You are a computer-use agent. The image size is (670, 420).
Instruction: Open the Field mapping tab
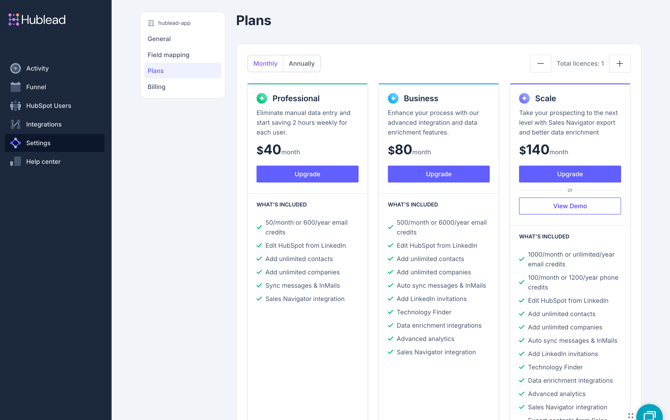pos(168,55)
